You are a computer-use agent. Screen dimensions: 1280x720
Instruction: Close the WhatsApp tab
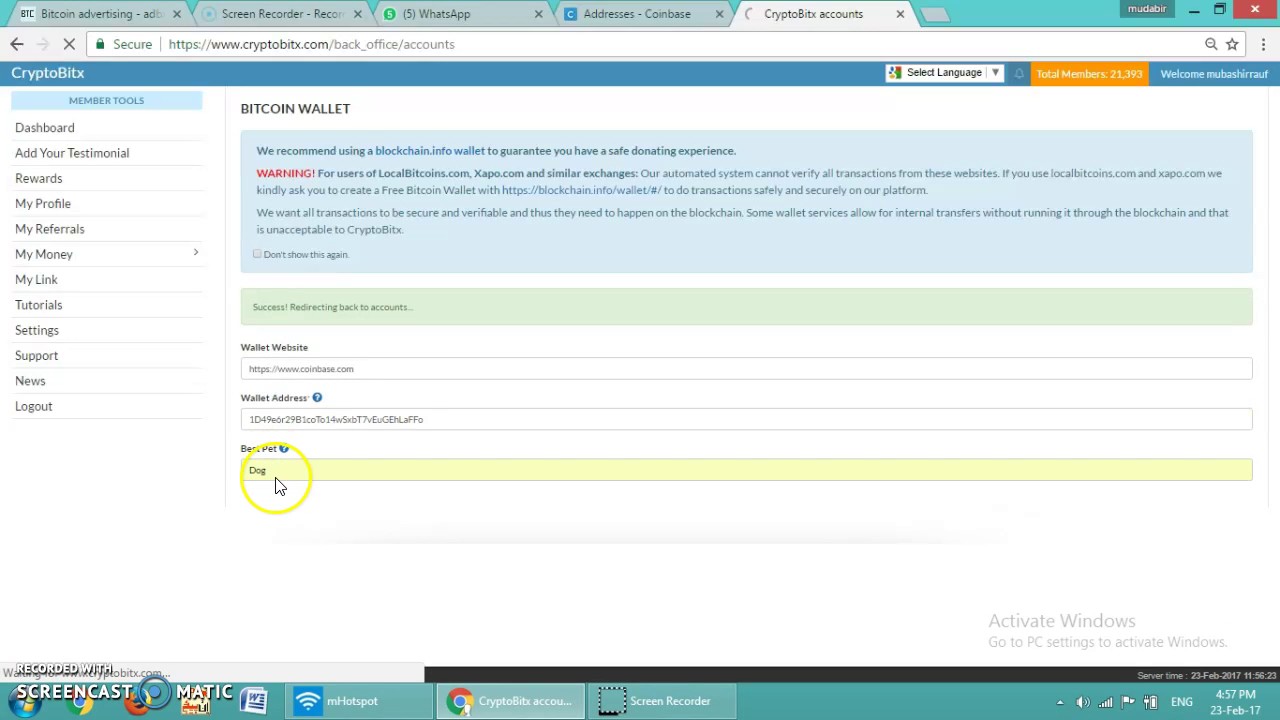pos(538,14)
